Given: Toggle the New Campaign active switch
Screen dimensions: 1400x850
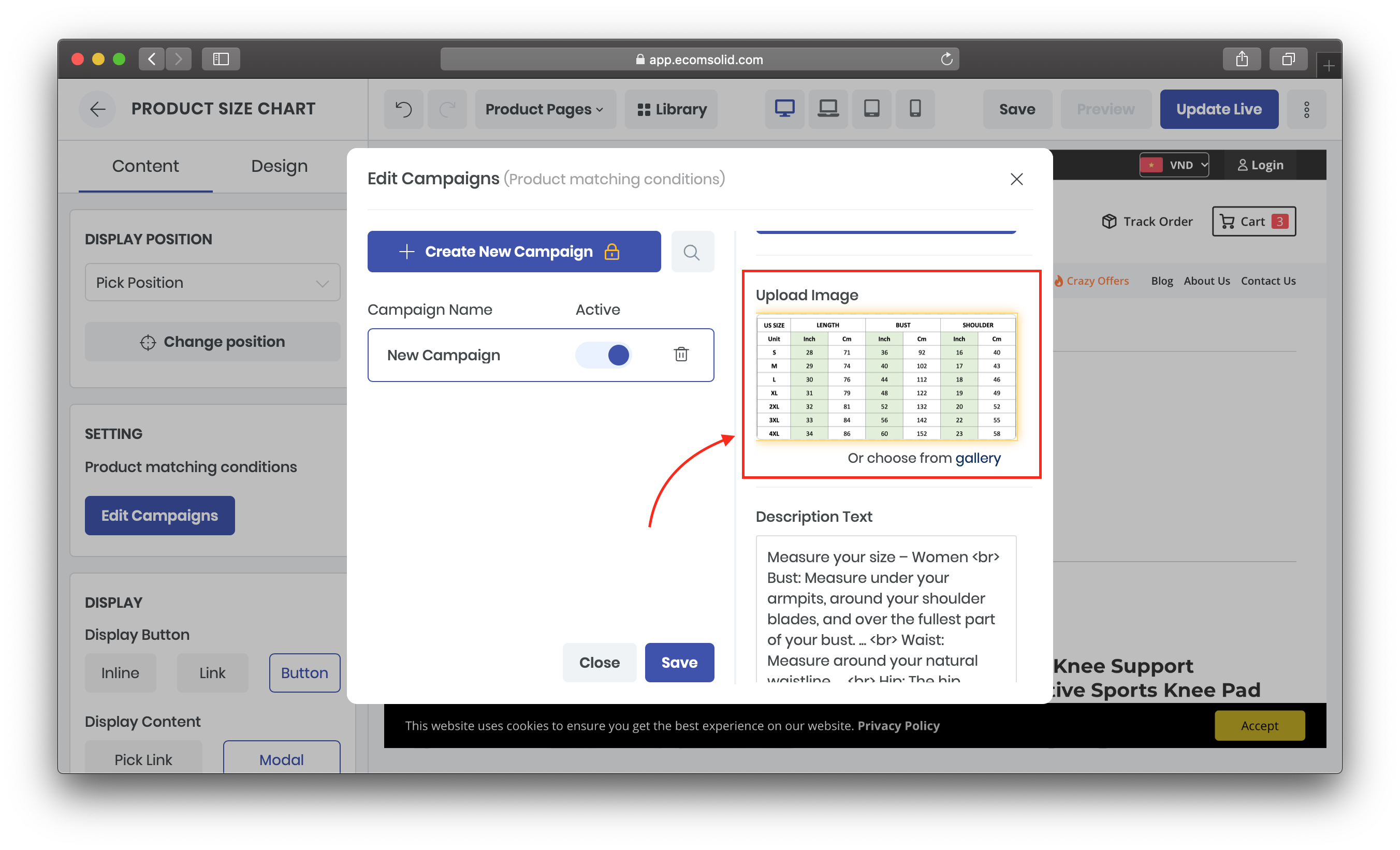Looking at the screenshot, I should (603, 355).
